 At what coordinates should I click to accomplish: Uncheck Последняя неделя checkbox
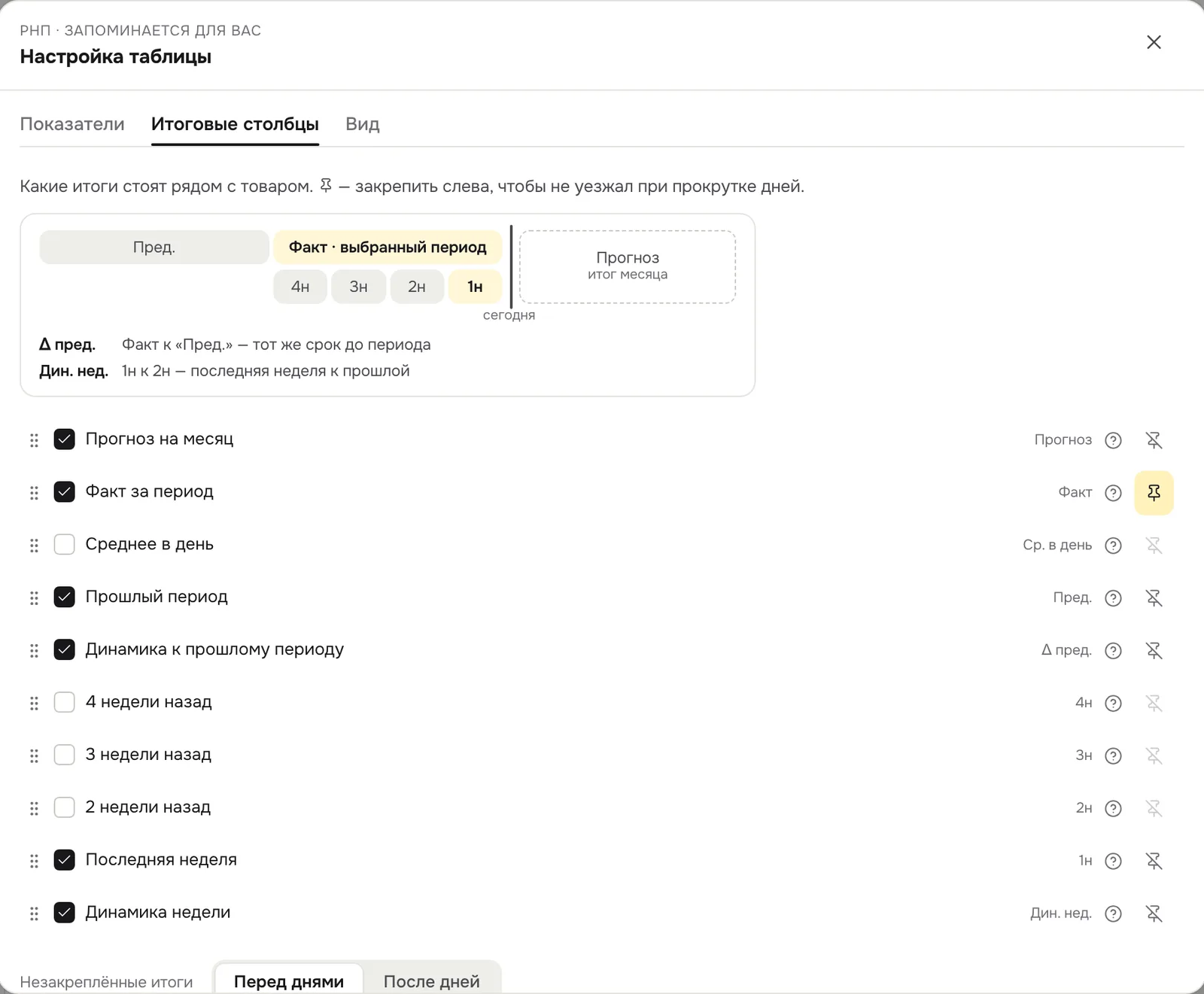pos(65,860)
